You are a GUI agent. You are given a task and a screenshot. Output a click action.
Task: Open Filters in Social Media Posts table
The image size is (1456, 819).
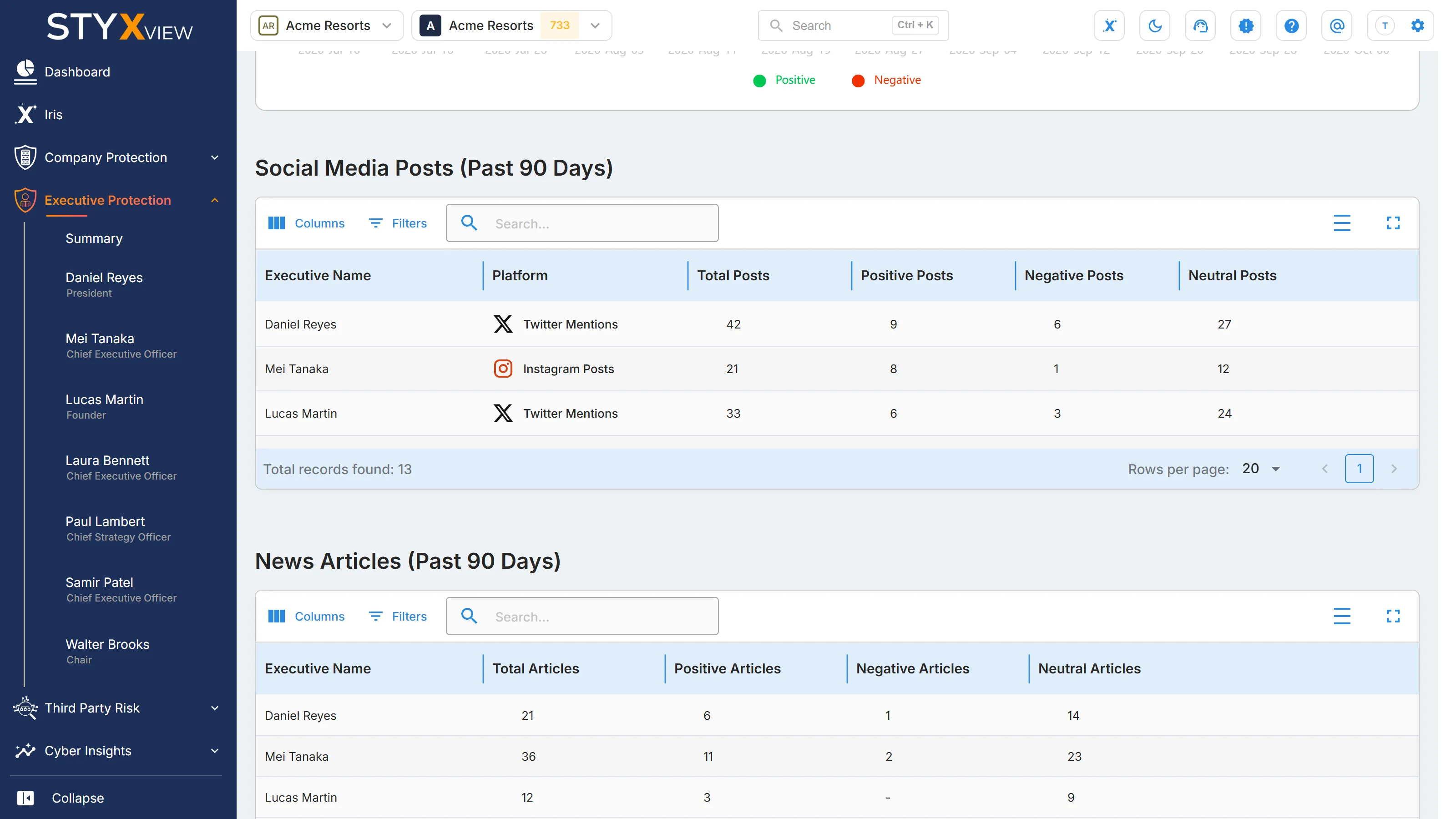398,223
